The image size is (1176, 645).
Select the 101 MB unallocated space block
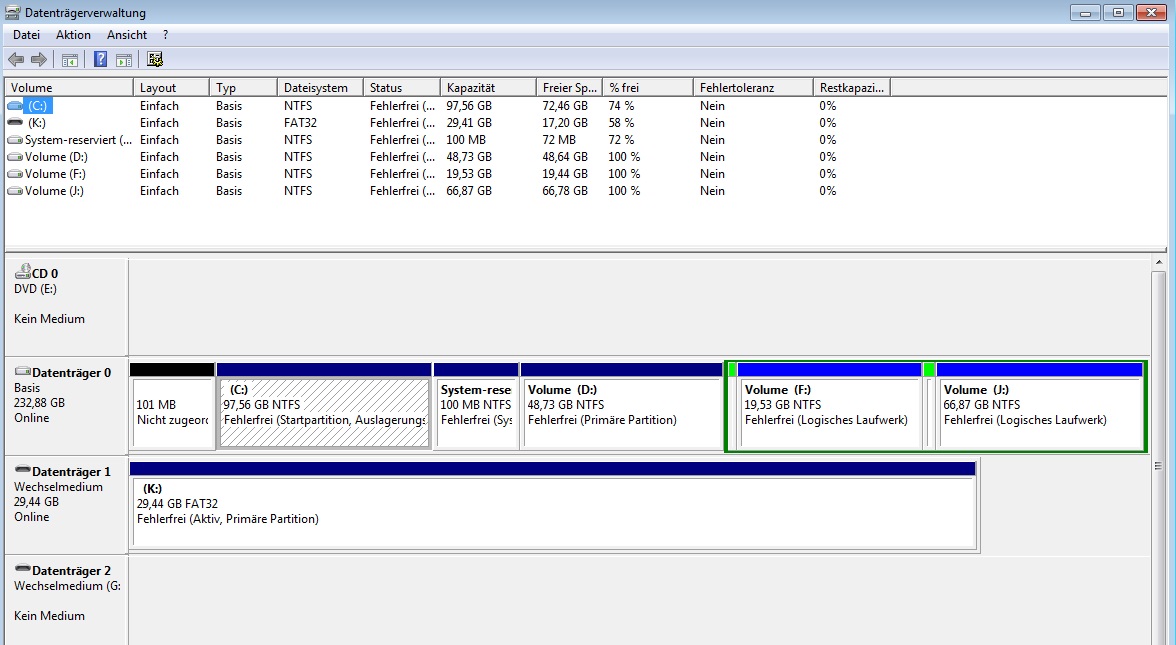tap(171, 412)
